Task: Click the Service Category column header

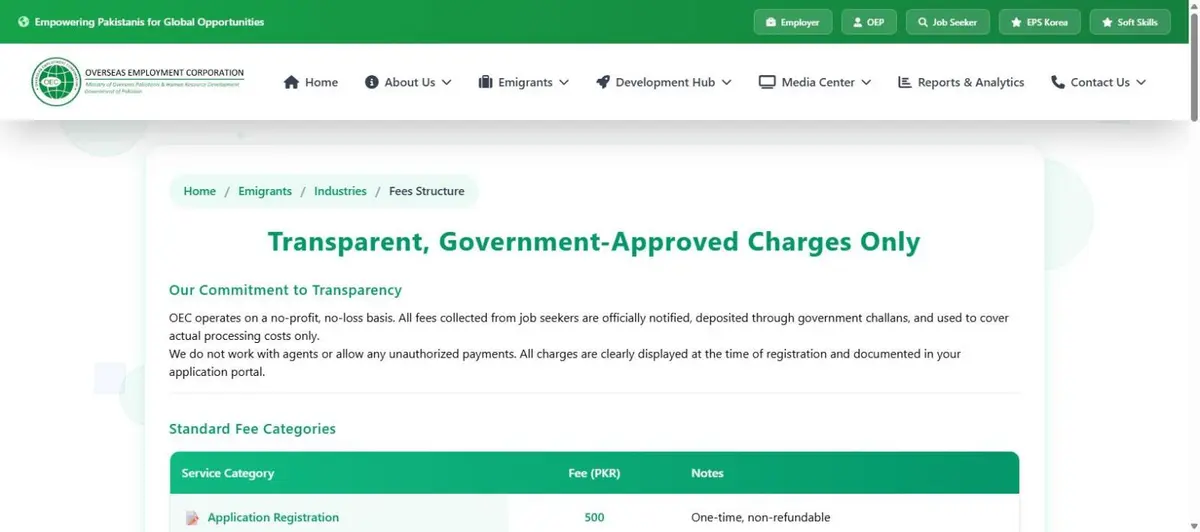Action: click(228, 473)
